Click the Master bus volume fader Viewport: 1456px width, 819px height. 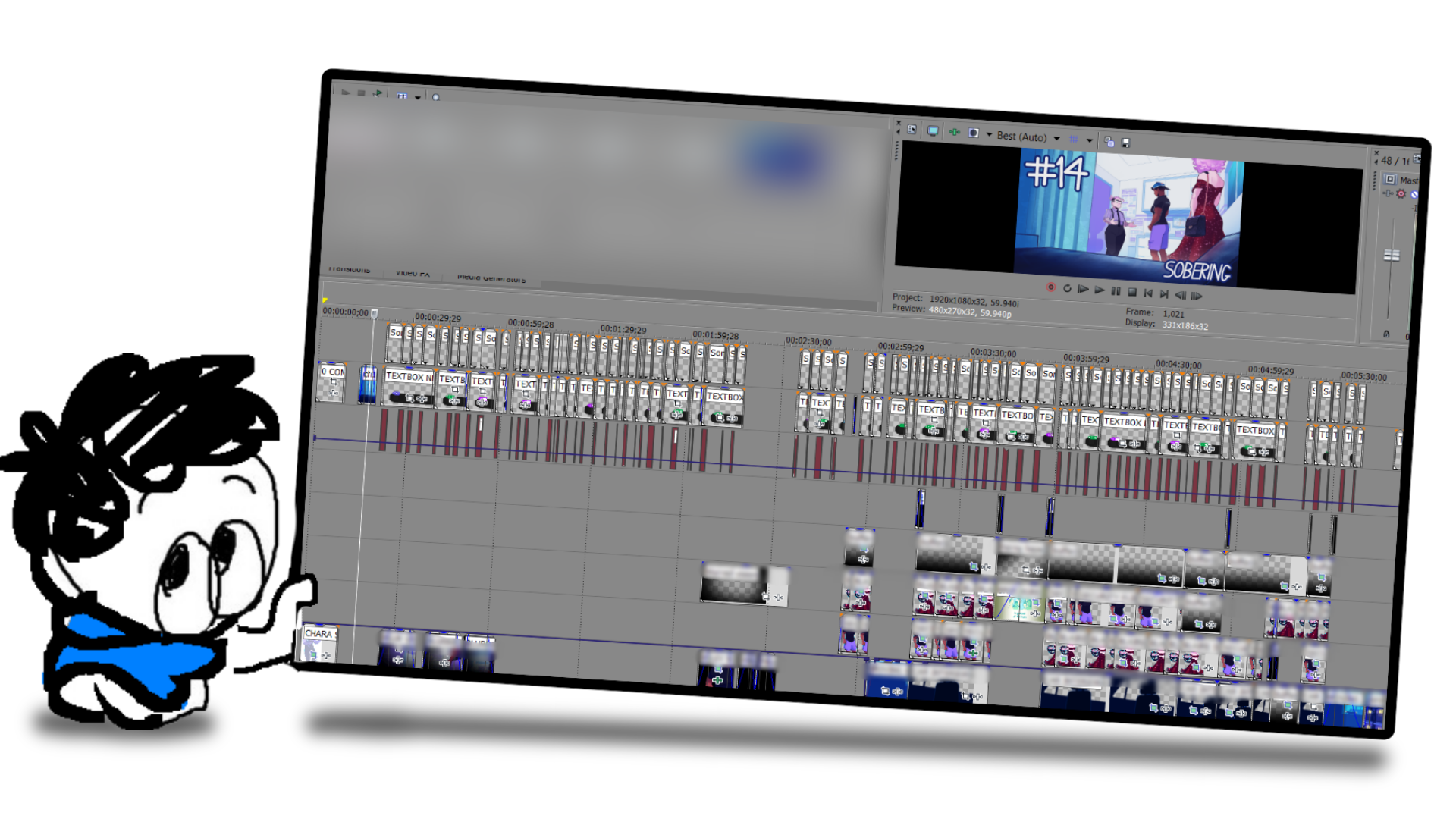coord(1392,256)
